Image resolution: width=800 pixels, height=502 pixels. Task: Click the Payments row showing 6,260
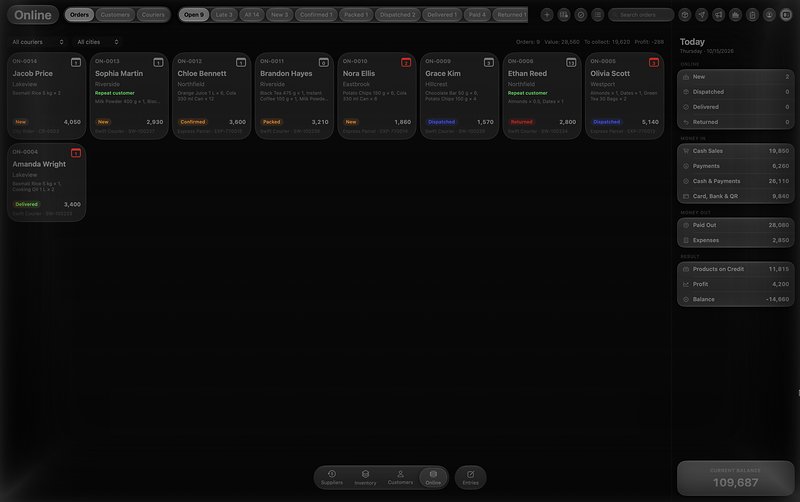[735, 166]
